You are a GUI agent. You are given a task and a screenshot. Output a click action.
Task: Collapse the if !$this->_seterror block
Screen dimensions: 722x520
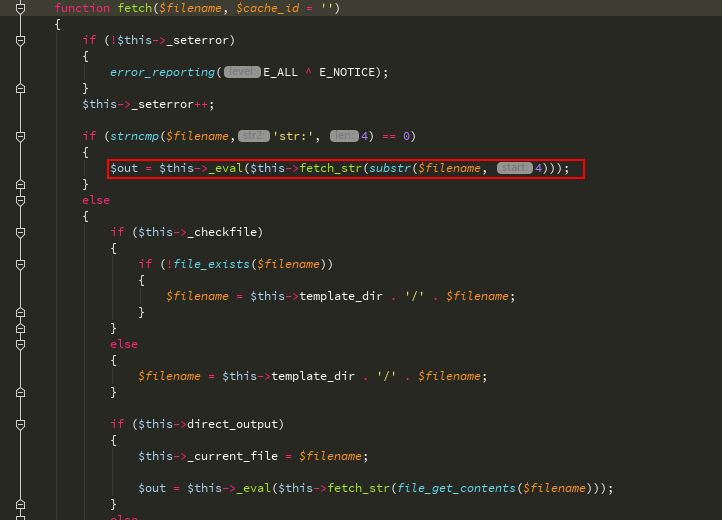[20, 41]
